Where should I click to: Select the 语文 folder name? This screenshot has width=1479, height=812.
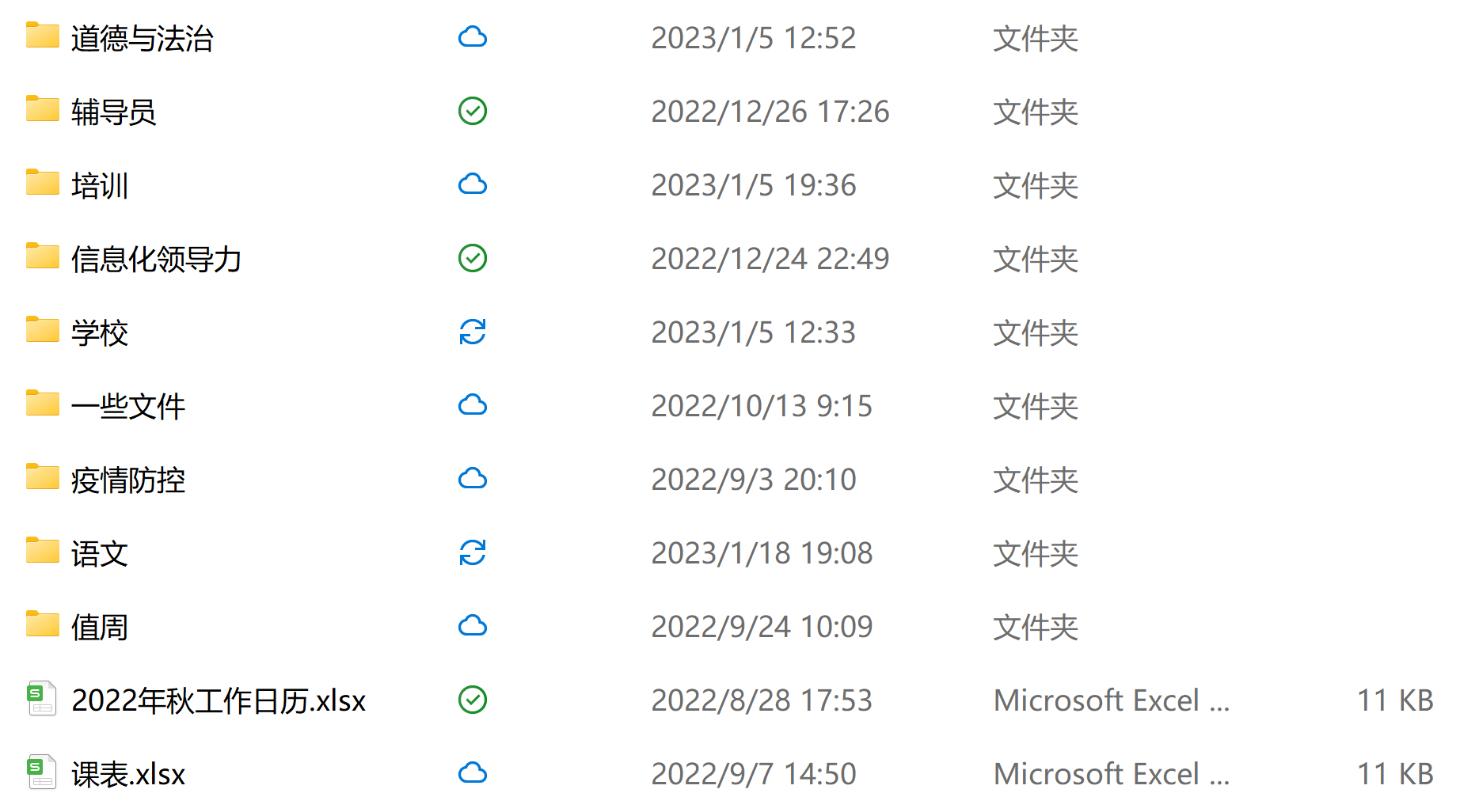[99, 553]
